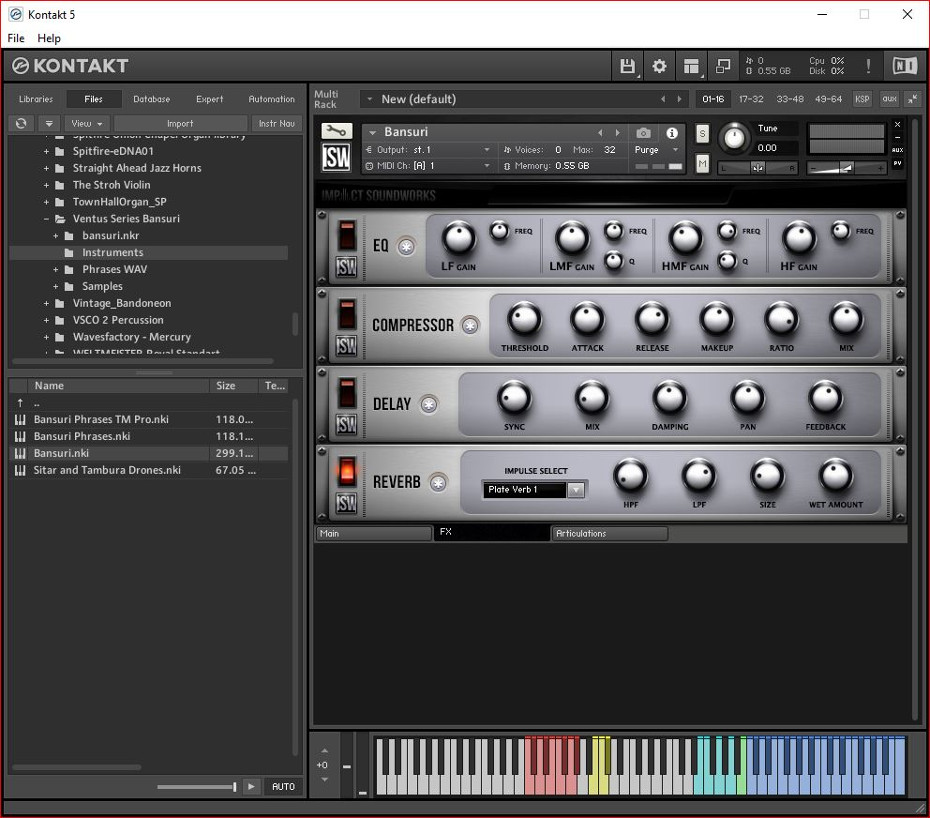
Task: Click the audition volume slider
Action: point(196,787)
